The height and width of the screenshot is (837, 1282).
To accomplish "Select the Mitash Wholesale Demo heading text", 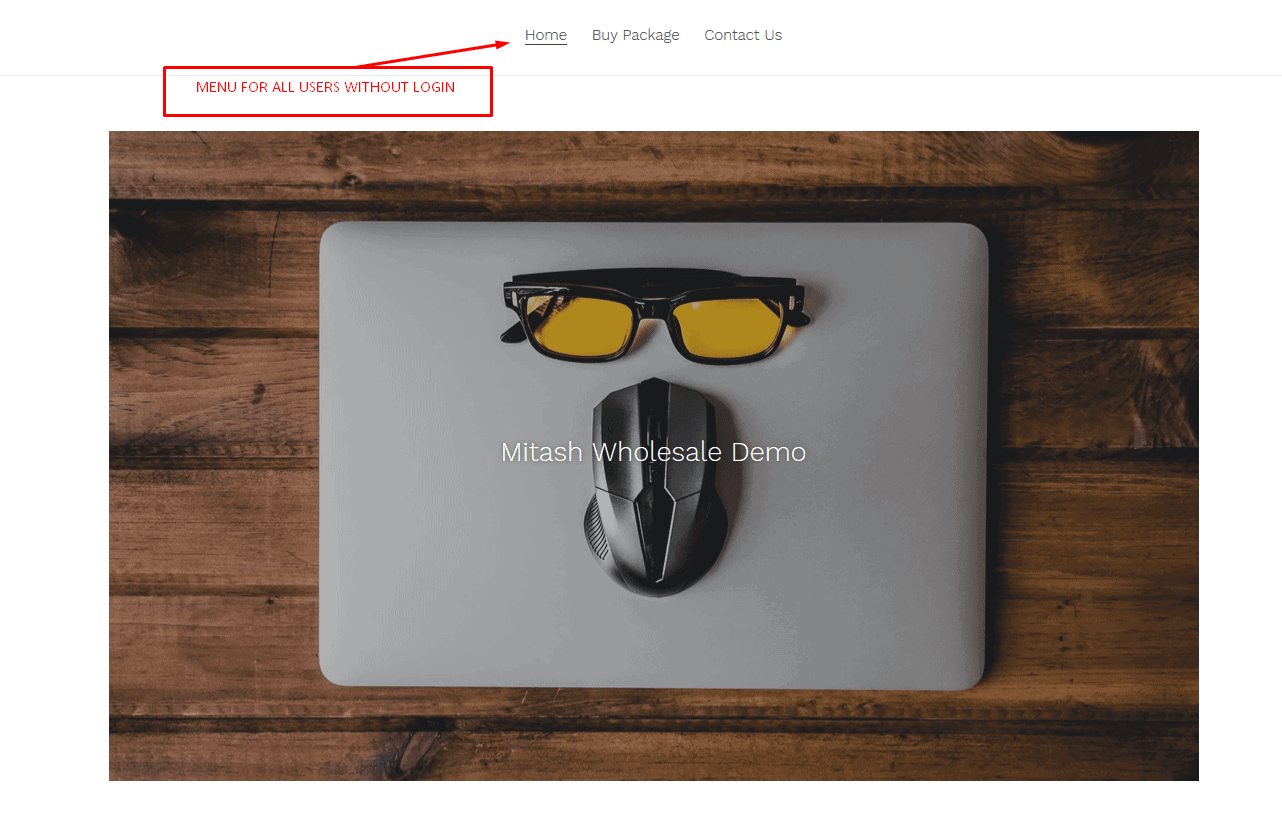I will 653,452.
